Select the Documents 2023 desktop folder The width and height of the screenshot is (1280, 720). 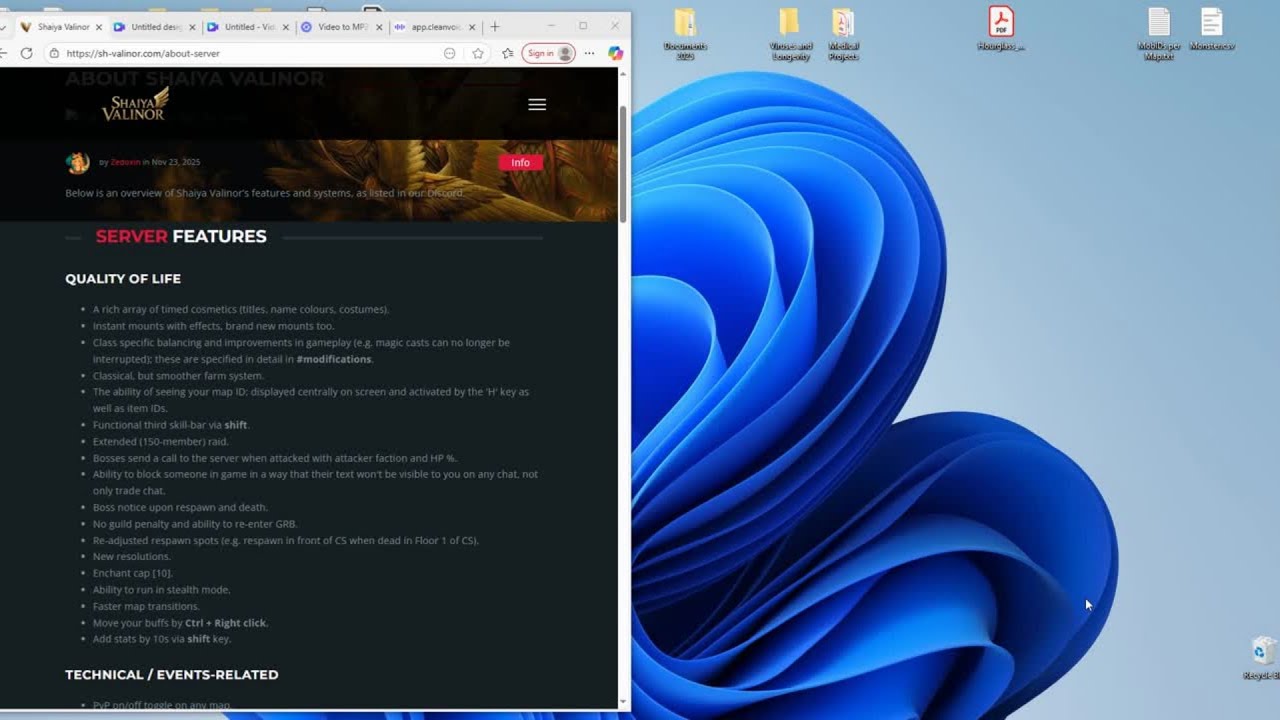click(x=685, y=35)
